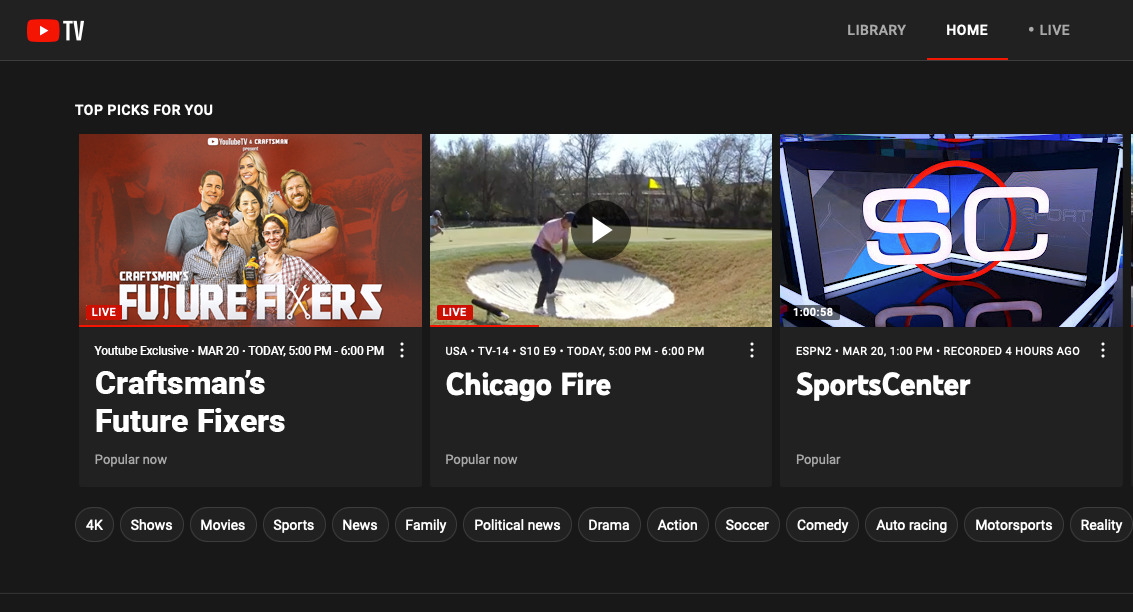
Task: Click the 1:00:58 duration on SportsCenter
Action: coord(812,312)
